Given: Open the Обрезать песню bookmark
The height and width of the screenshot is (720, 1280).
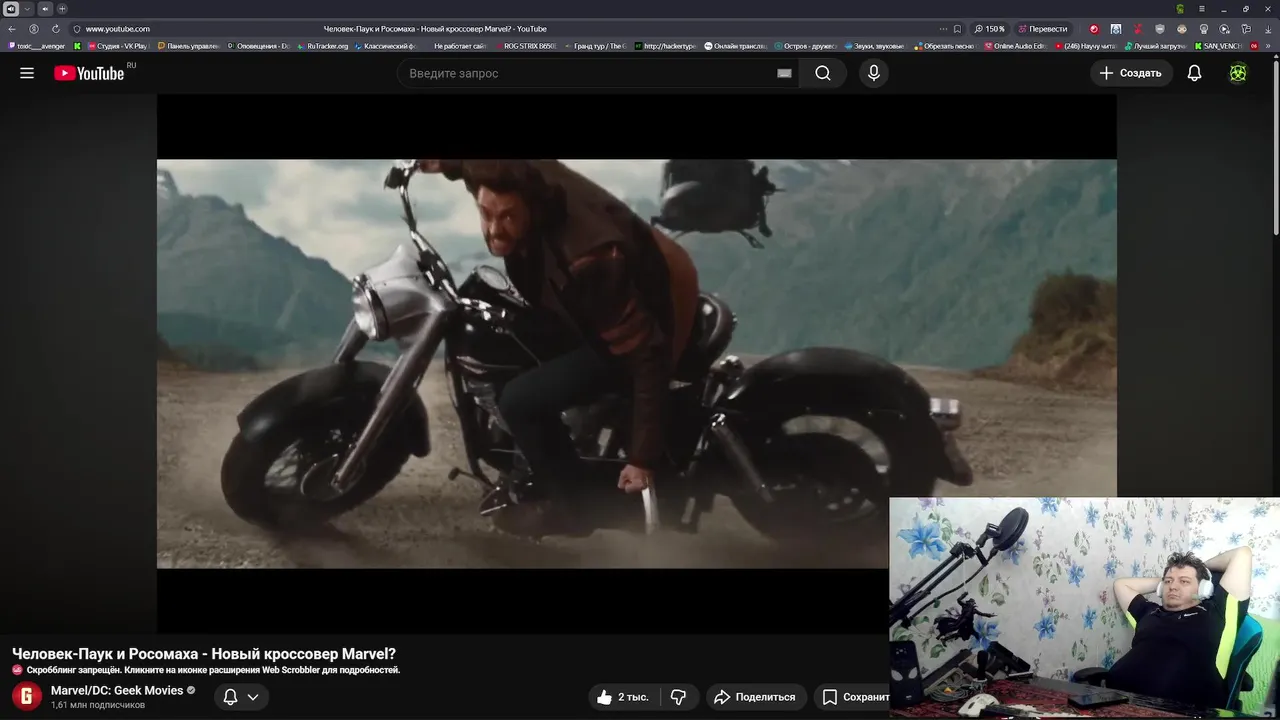Looking at the screenshot, I should point(944,46).
